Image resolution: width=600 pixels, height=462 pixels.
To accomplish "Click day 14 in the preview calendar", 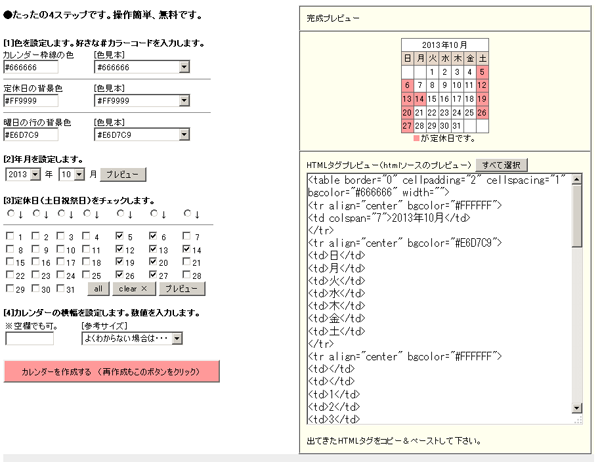I will point(420,99).
